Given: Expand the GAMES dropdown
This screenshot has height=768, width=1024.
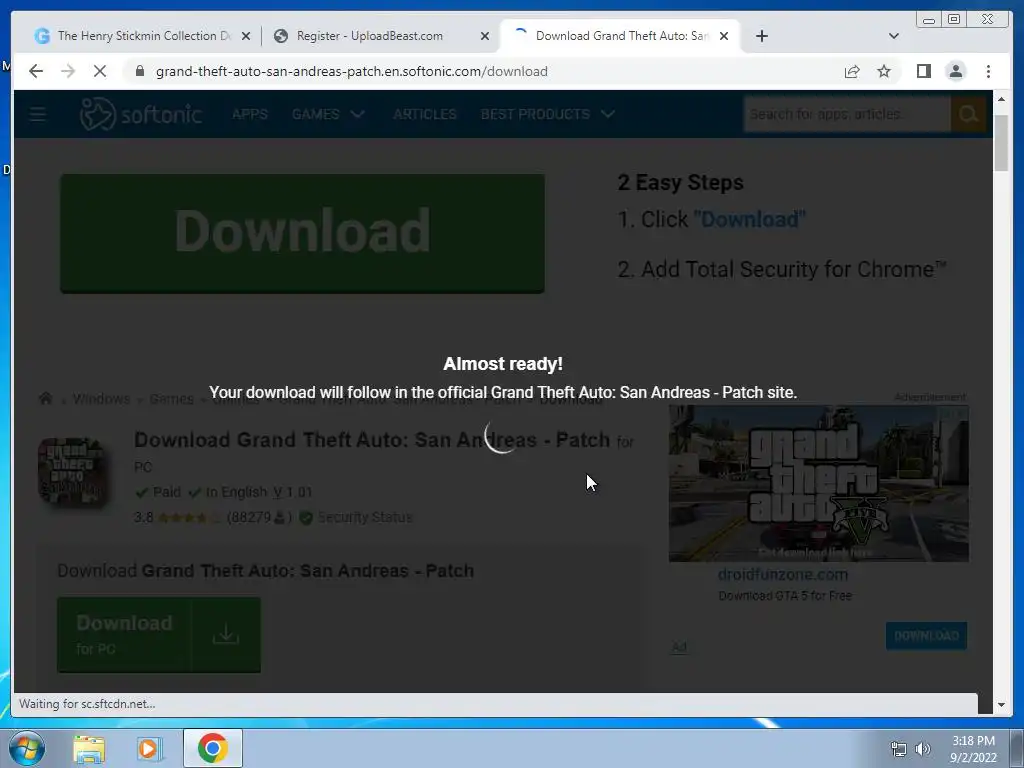Looking at the screenshot, I should pyautogui.click(x=328, y=114).
